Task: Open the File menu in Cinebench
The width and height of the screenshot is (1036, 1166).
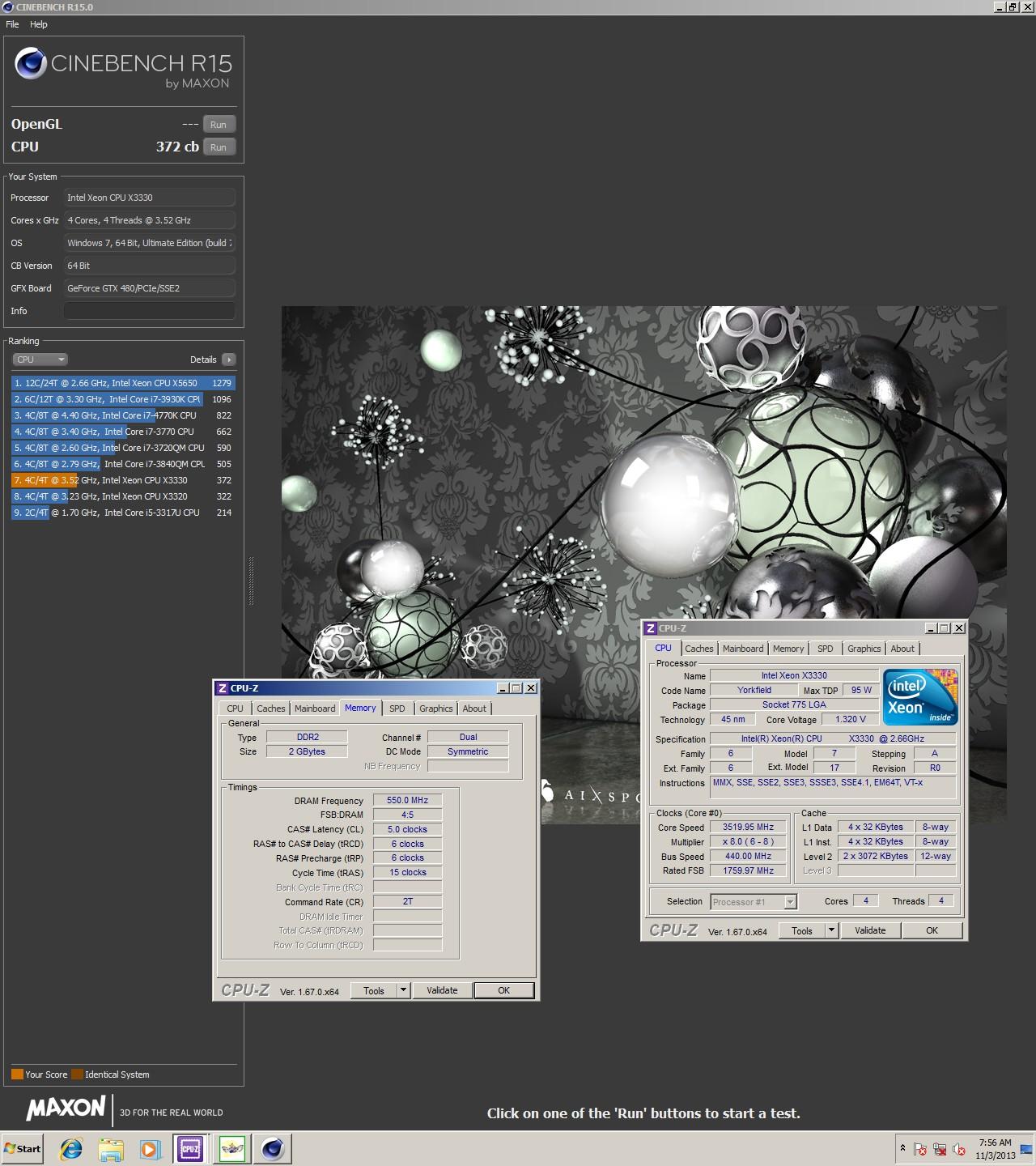Action: click(12, 24)
